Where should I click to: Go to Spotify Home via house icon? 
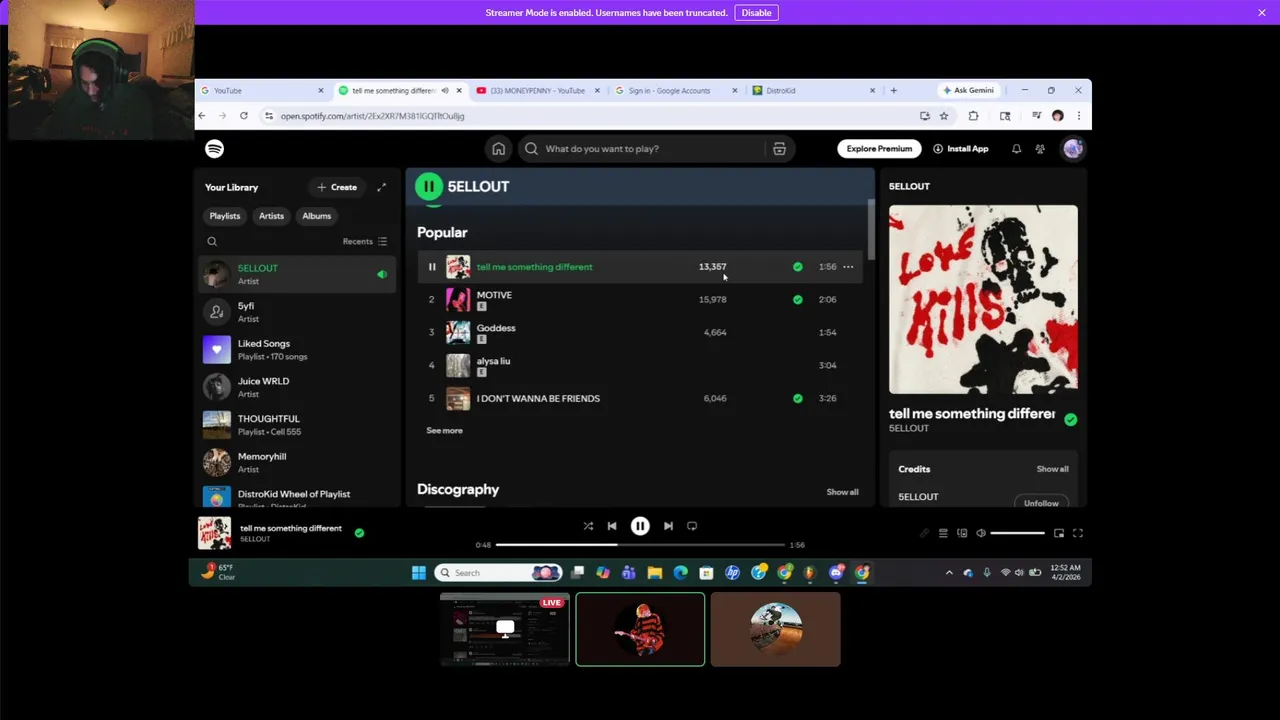[x=498, y=149]
